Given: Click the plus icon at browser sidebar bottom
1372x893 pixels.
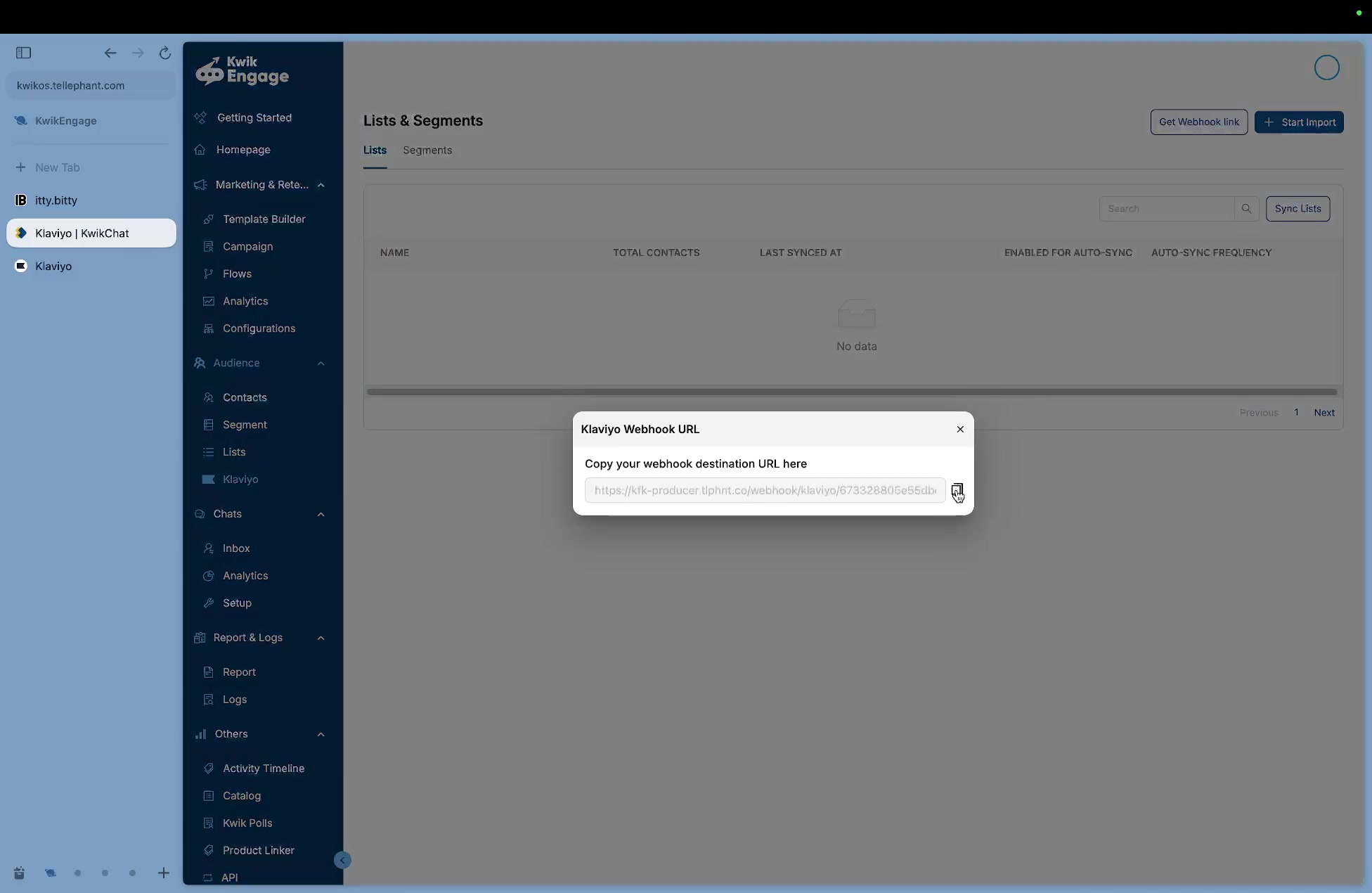Looking at the screenshot, I should (x=163, y=873).
